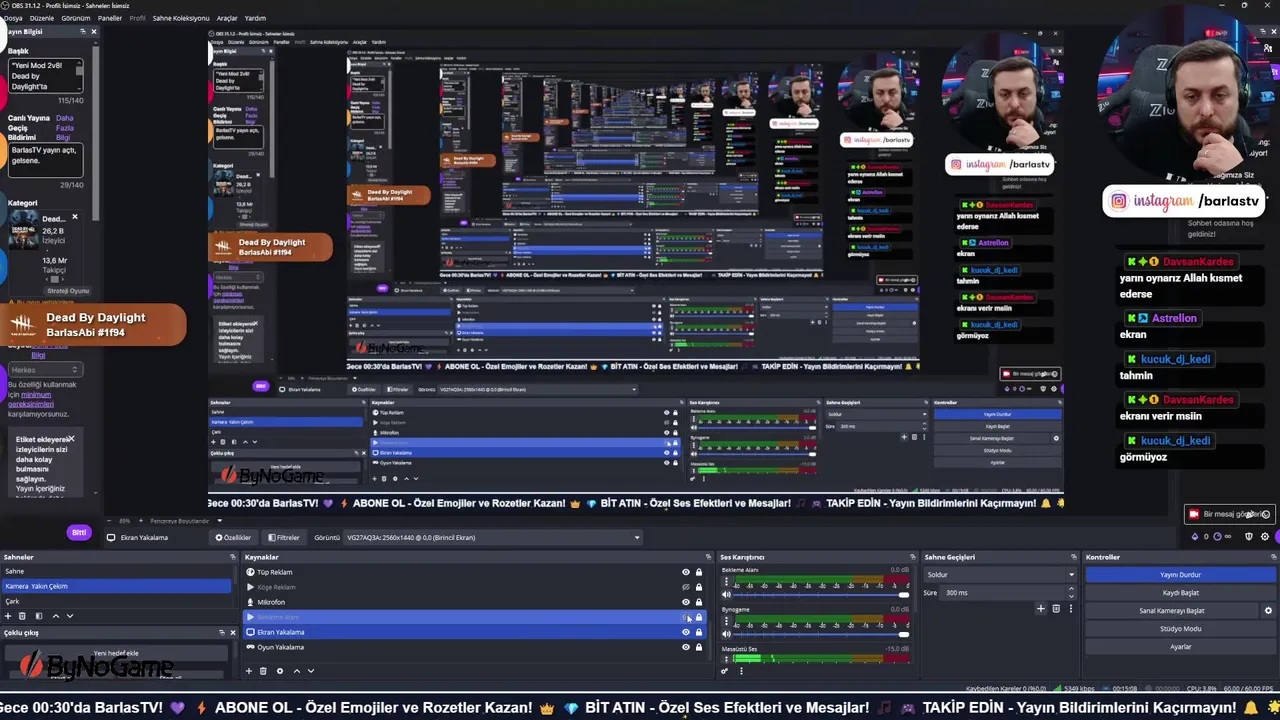Open chat settings gear icon below chat
The image size is (1280, 720).
click(x=1265, y=537)
